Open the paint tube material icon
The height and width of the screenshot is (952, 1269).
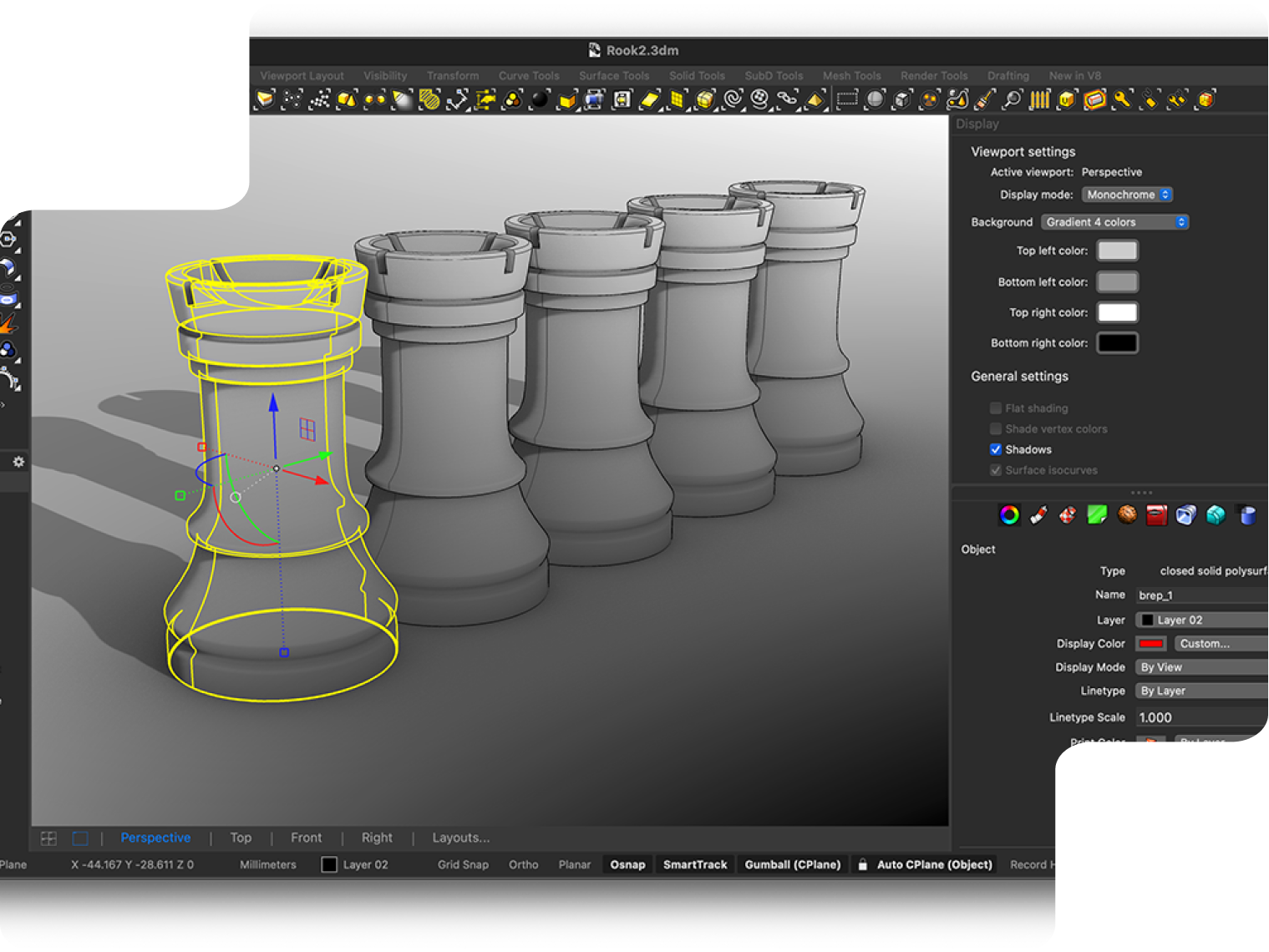(1038, 515)
